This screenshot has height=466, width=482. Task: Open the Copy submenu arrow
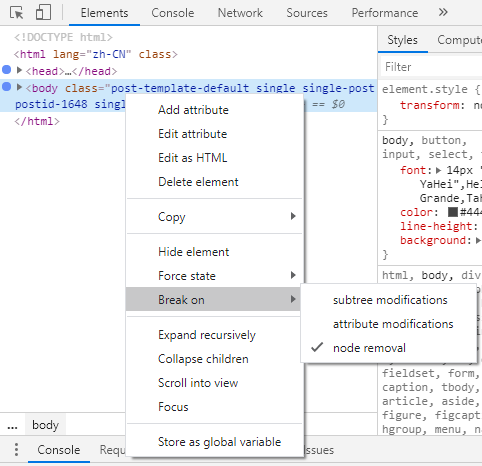pos(293,216)
